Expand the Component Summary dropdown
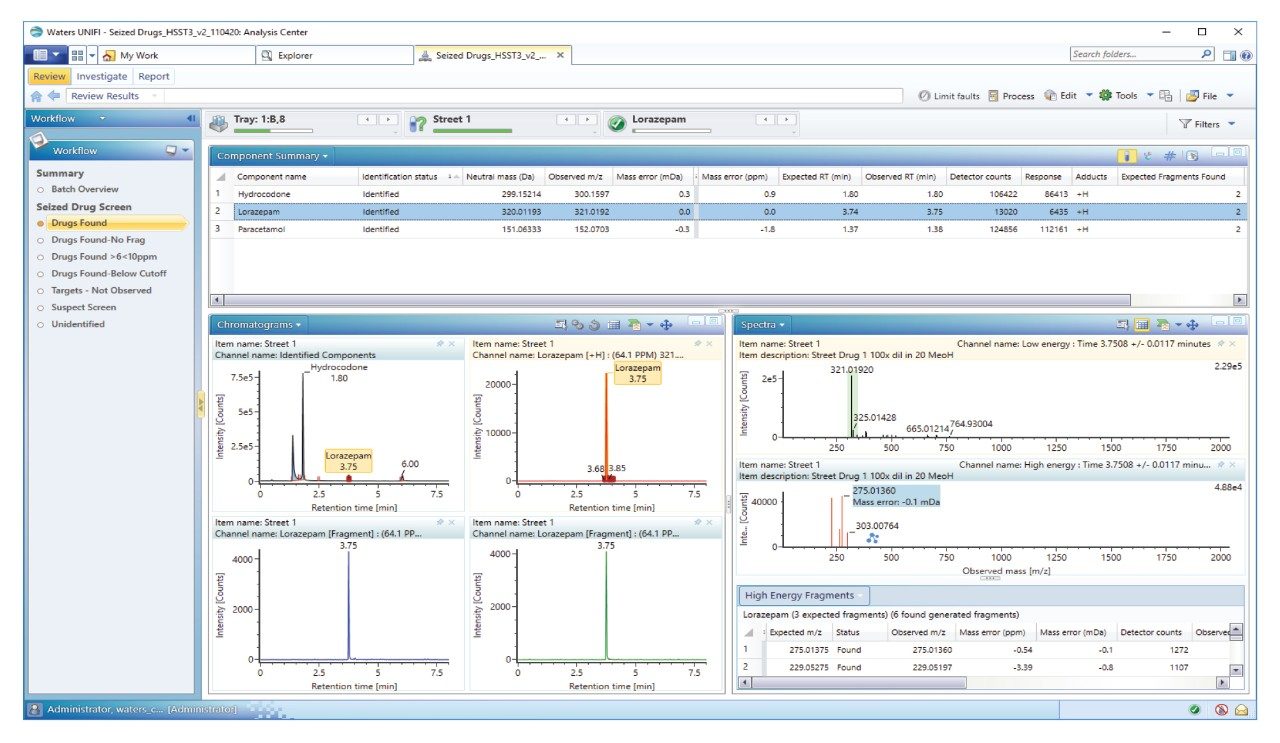Viewport: 1280px width, 743px height. pos(271,156)
